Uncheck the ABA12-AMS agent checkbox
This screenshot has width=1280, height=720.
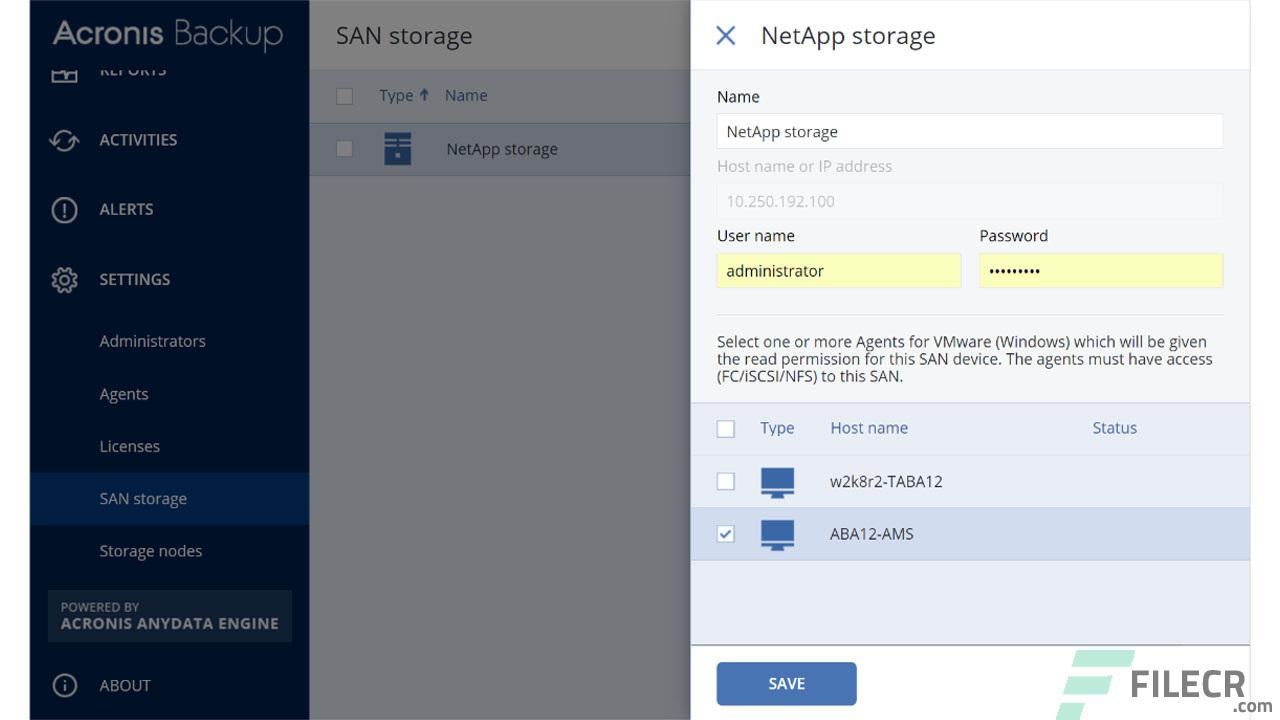[726, 534]
